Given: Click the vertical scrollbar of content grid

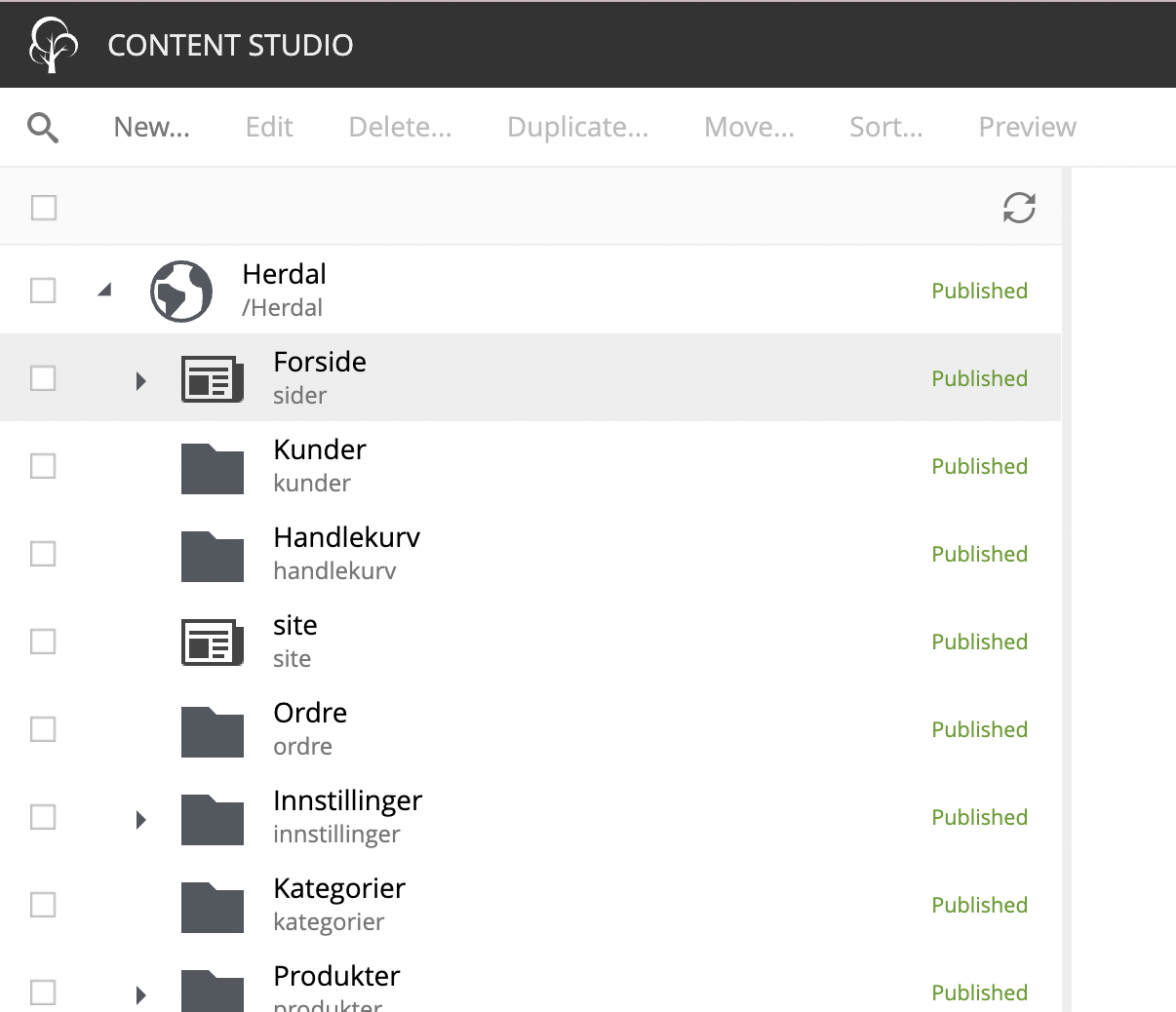Looking at the screenshot, I should click(1067, 585).
